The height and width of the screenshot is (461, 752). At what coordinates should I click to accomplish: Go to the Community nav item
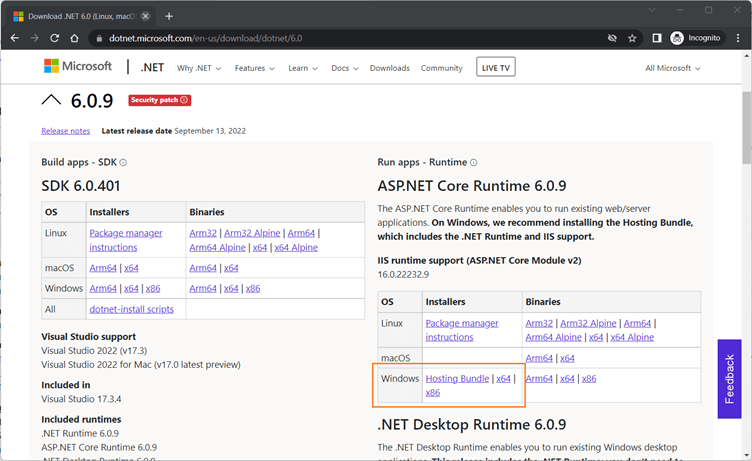[x=441, y=68]
